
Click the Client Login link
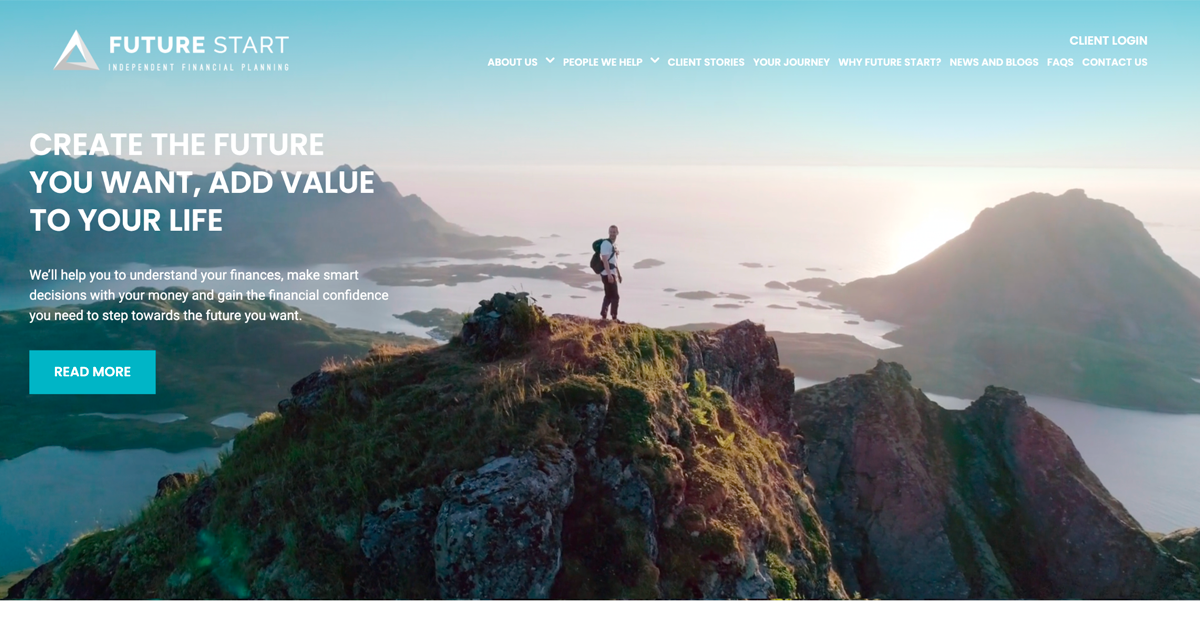point(1108,41)
